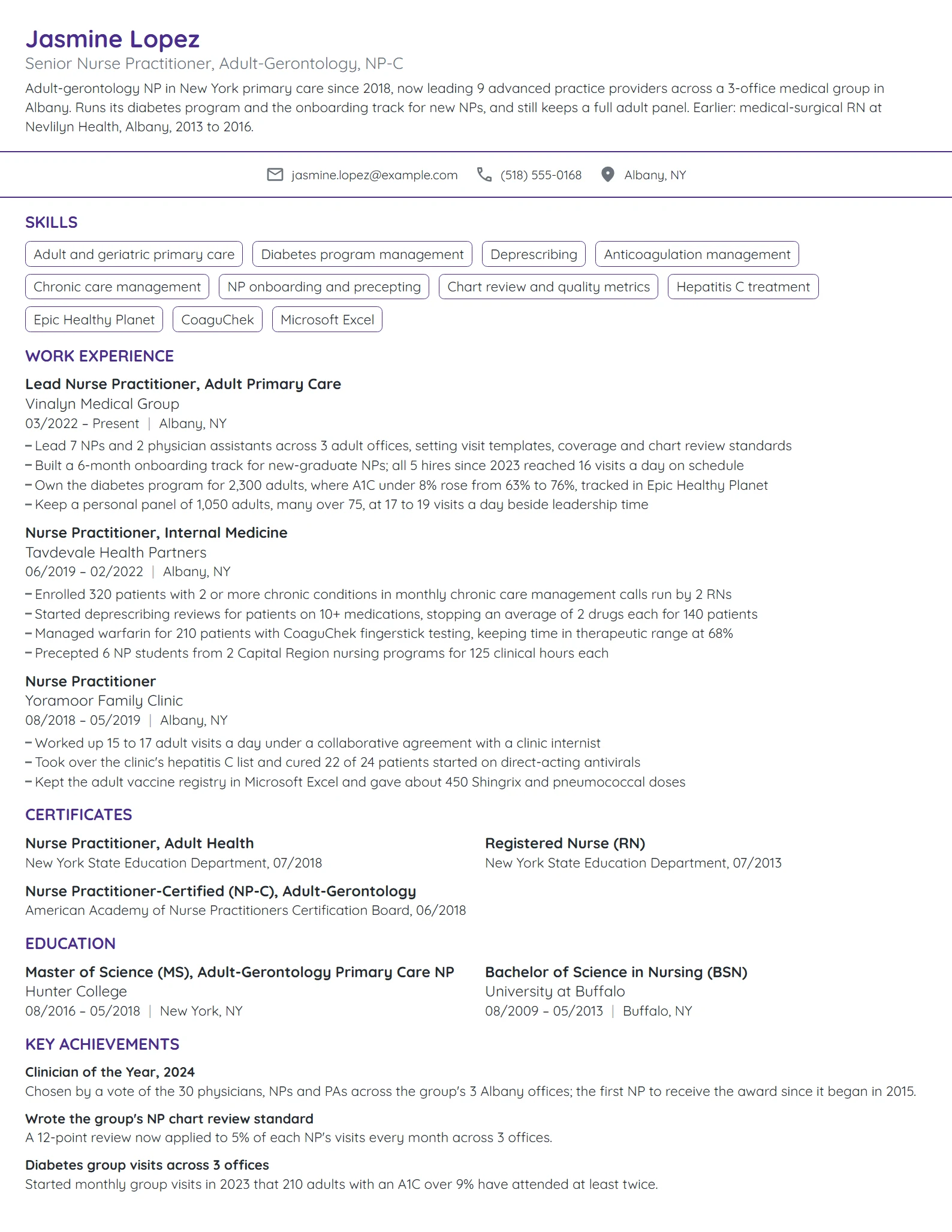Screen dimensions: 952x1232
Task: Select the Microsoft Excel skill tag
Action: coord(327,320)
